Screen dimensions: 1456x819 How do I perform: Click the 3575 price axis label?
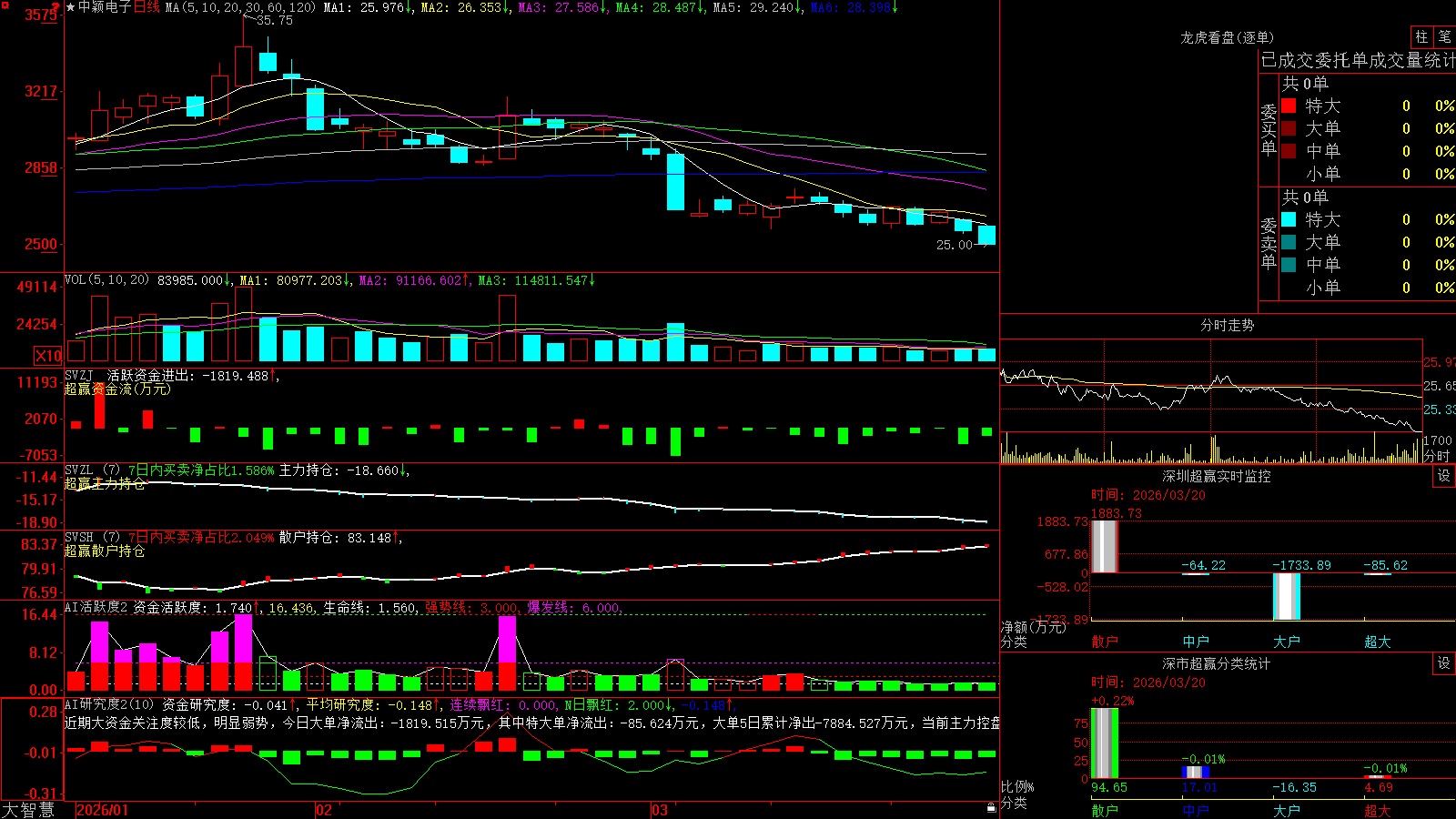pos(41,15)
